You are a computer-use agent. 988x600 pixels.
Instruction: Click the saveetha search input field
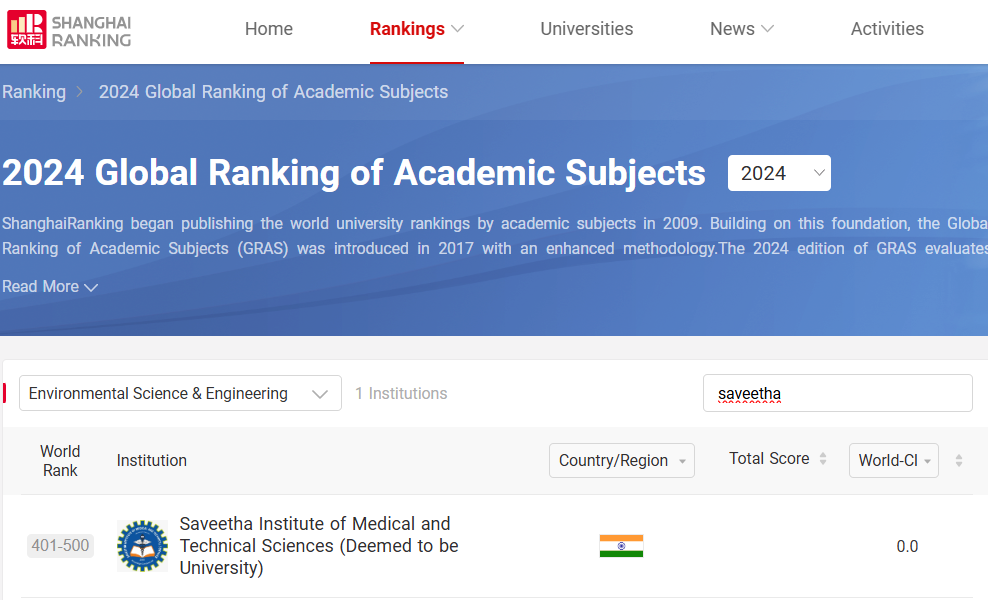coord(837,394)
